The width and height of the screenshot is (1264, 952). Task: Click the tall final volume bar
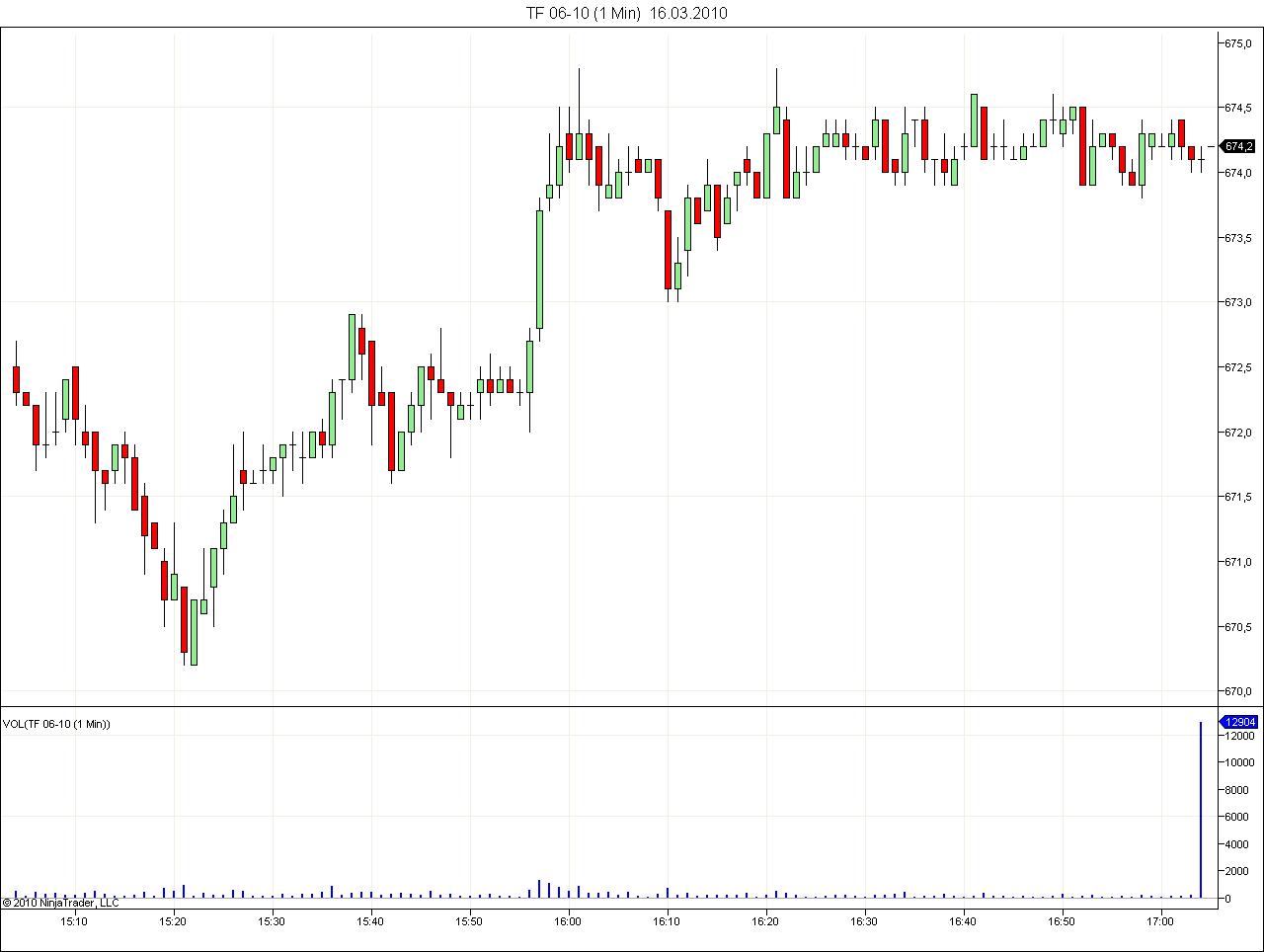1201,810
